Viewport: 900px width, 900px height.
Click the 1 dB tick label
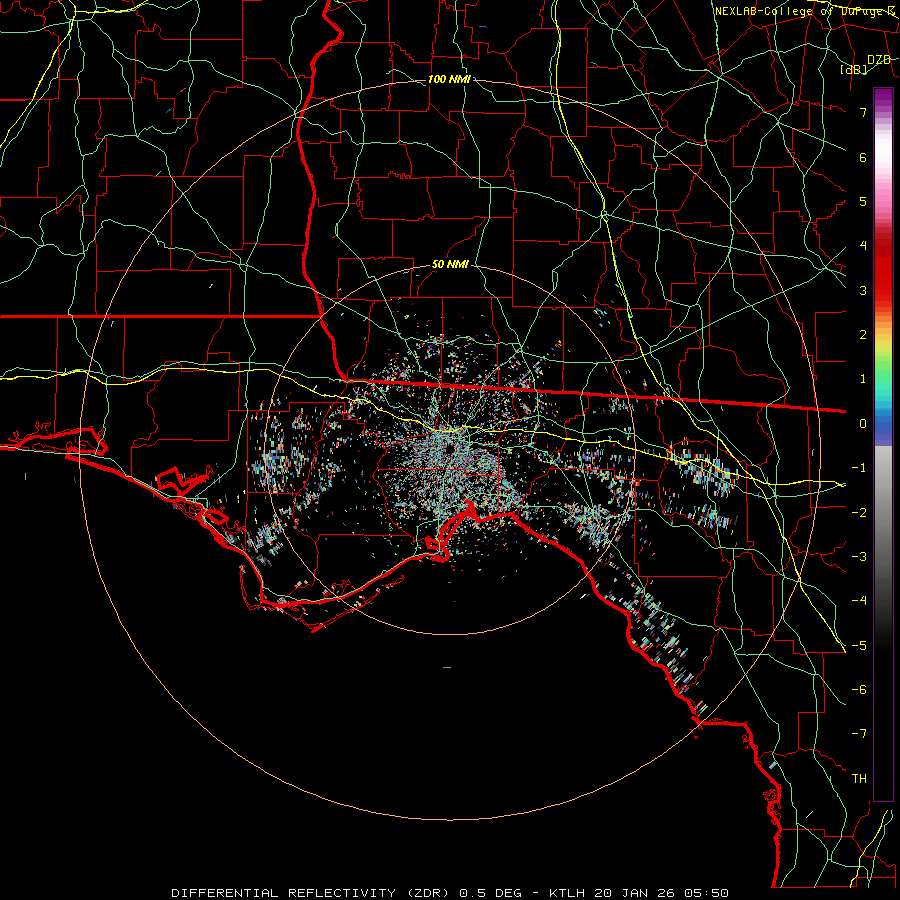click(863, 379)
